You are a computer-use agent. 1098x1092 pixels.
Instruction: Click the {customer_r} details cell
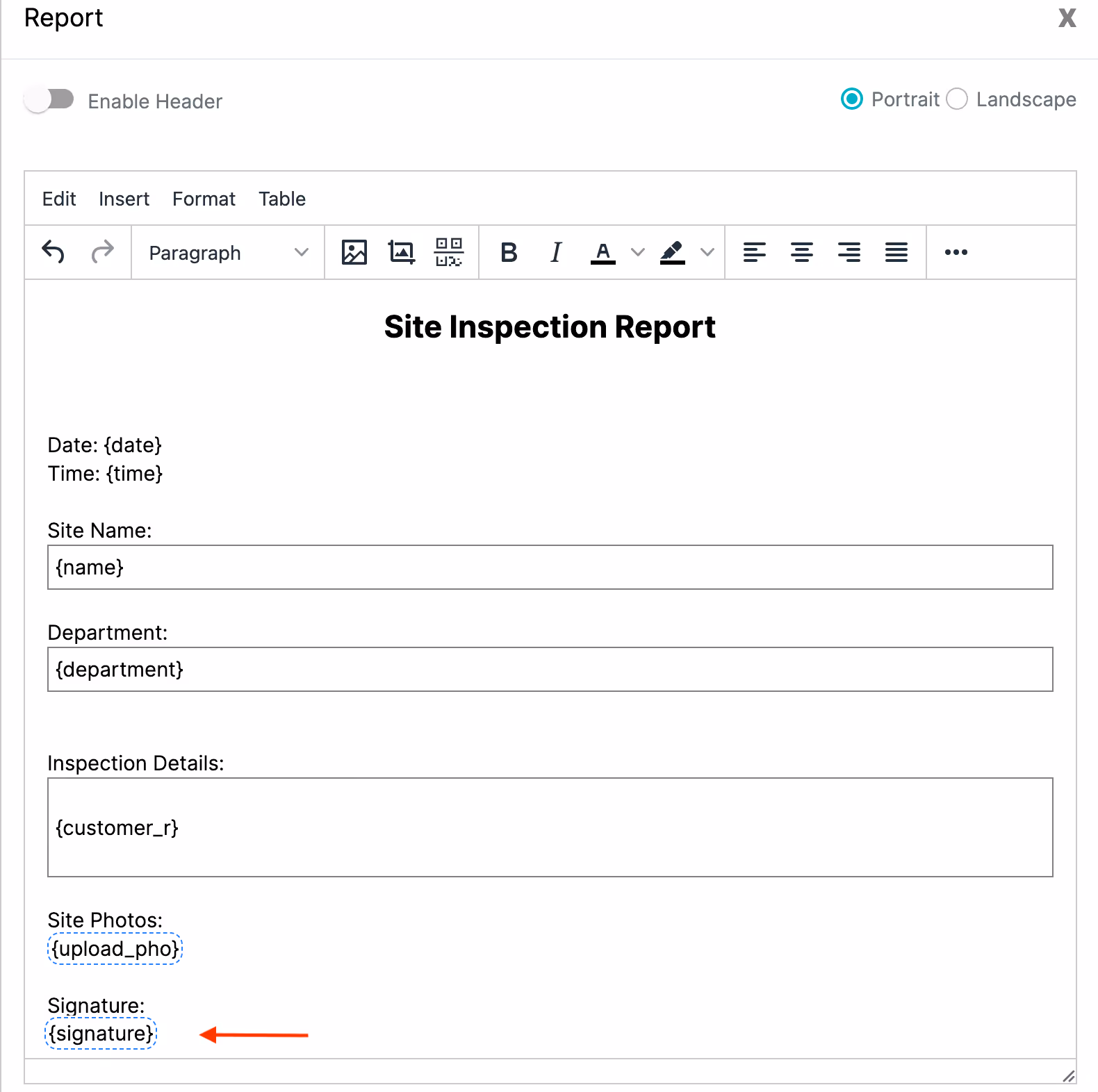550,827
